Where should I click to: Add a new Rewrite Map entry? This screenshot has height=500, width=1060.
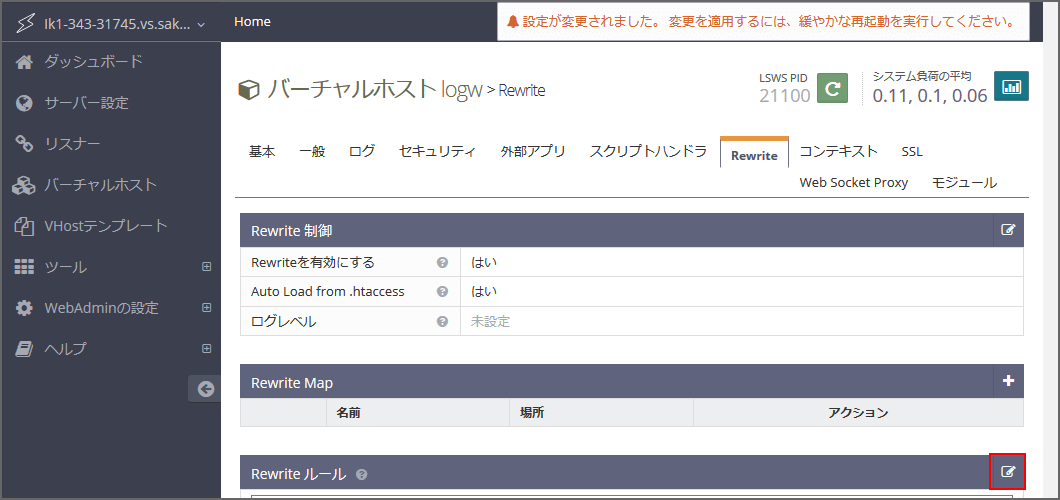tap(1008, 381)
